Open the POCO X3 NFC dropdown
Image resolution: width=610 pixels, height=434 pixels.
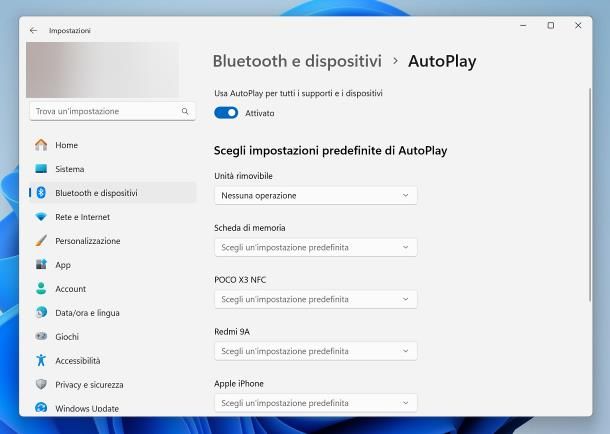(x=316, y=299)
